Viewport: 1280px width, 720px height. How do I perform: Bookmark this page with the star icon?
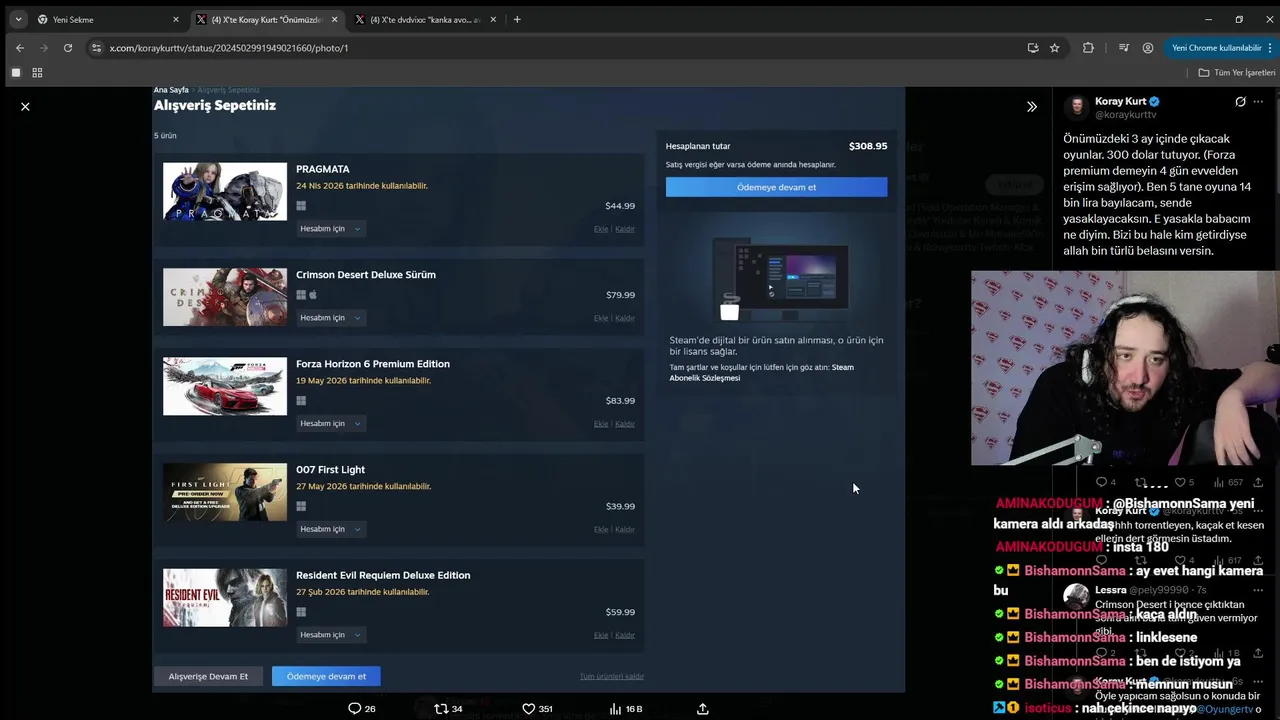[1054, 47]
